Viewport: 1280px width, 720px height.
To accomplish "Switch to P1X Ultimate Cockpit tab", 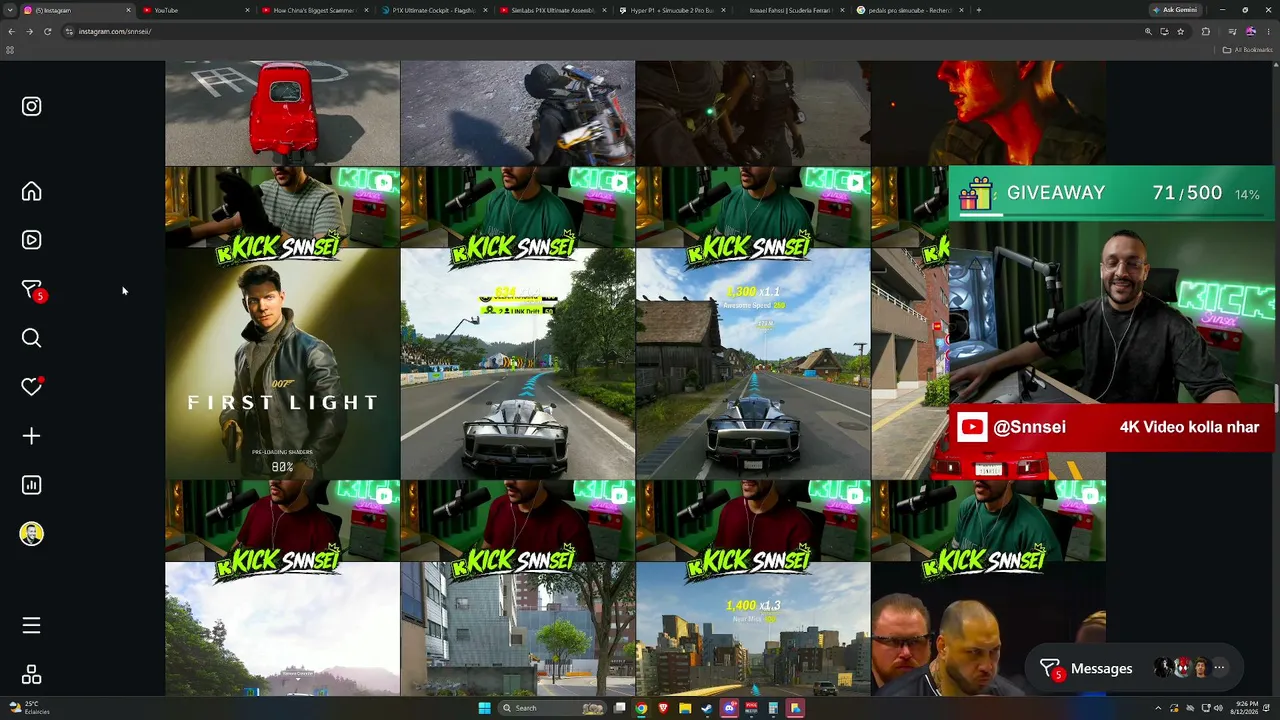I will tap(432, 10).
